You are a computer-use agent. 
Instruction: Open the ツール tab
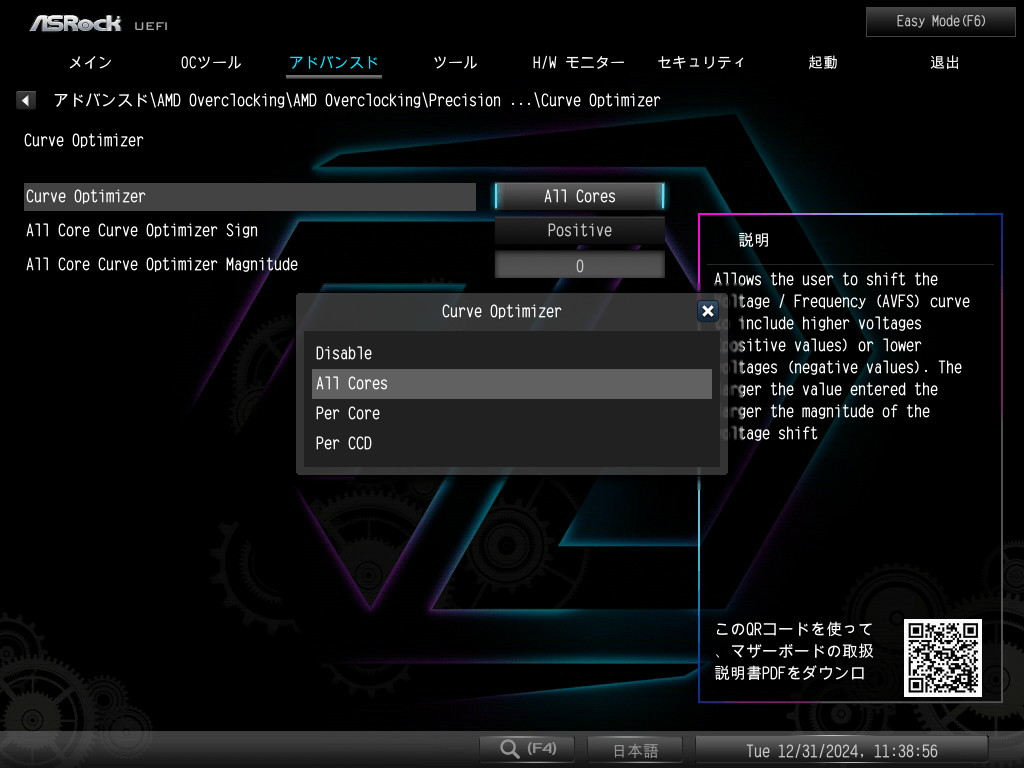[455, 63]
